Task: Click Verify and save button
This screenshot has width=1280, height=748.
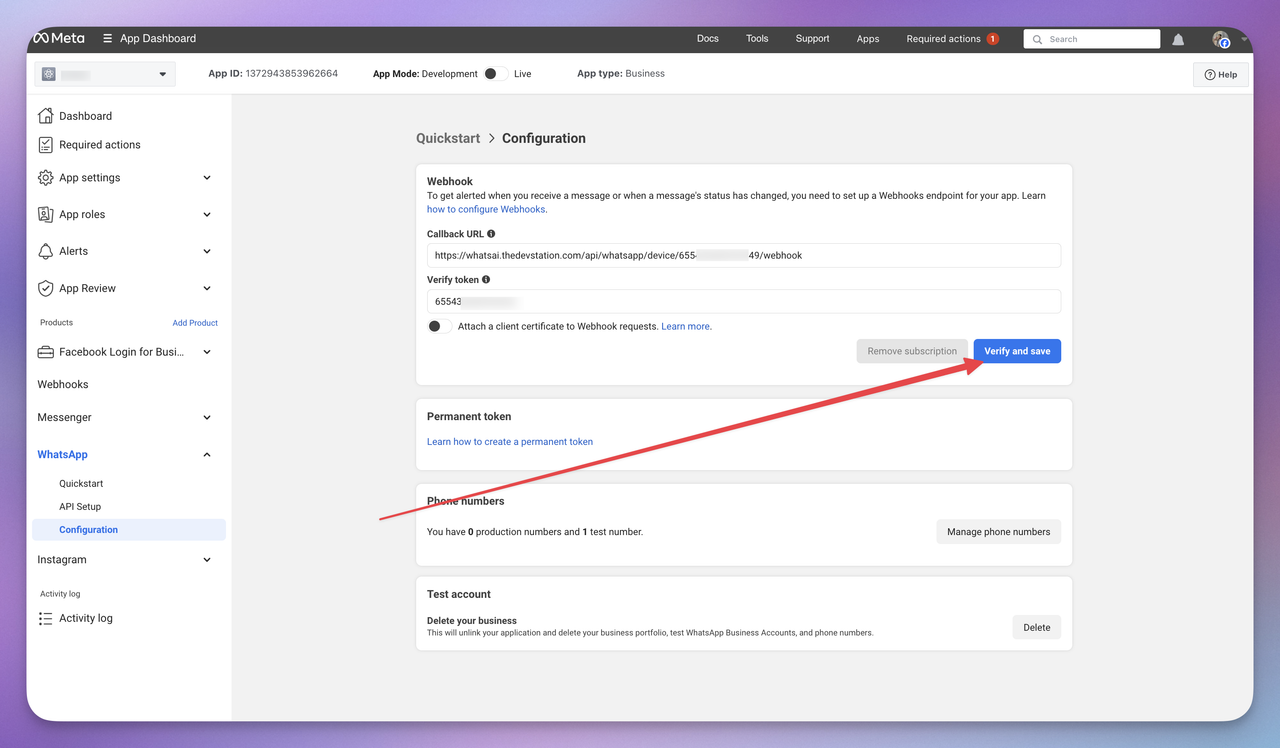Action: (1017, 351)
